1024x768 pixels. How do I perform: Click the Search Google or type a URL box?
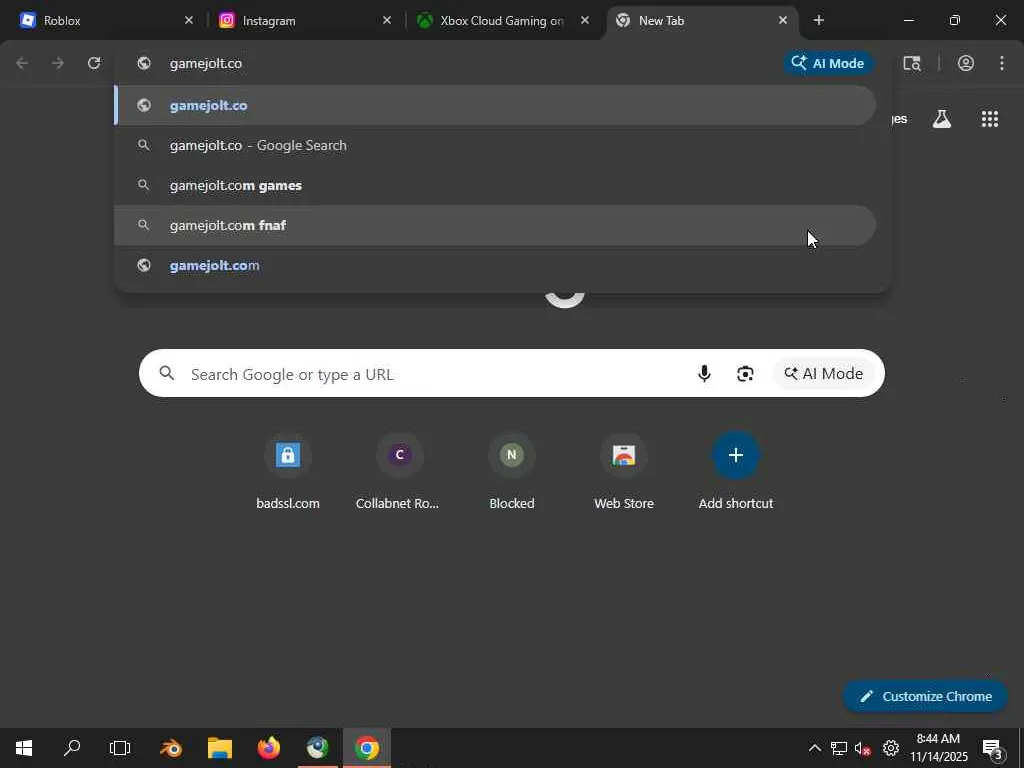(511, 373)
